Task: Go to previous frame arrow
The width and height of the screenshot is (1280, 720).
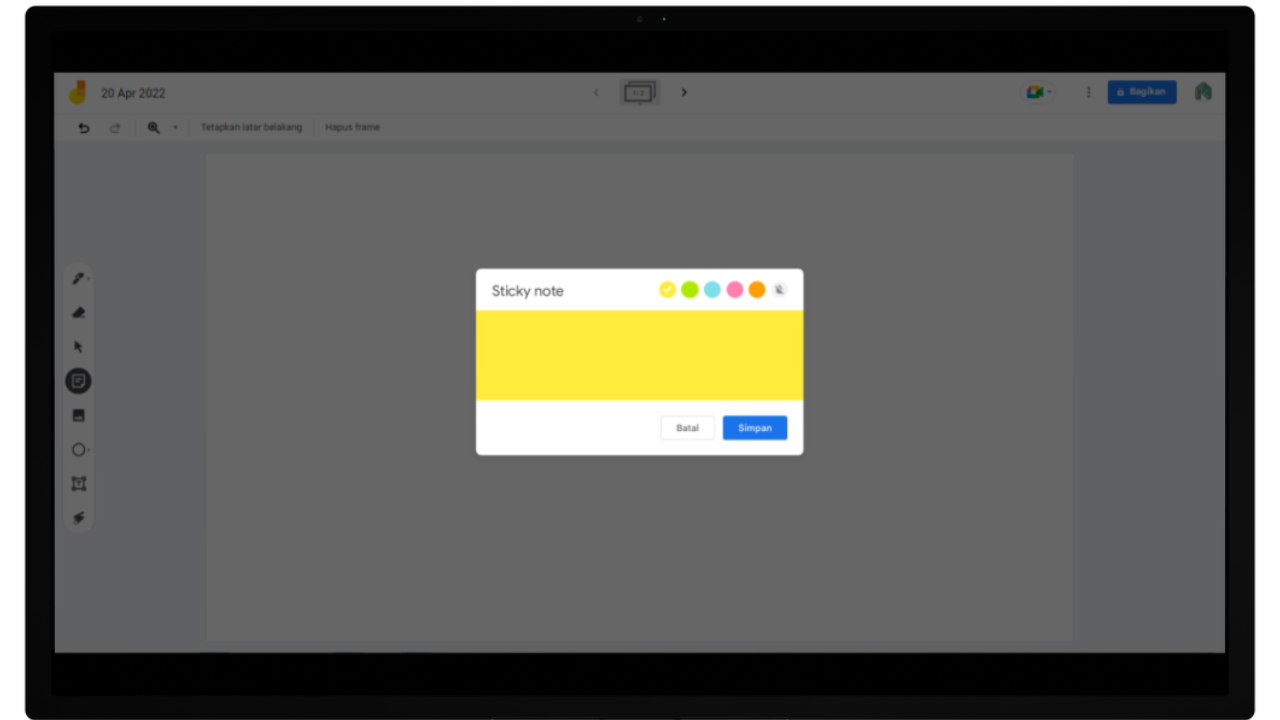Action: tap(596, 92)
